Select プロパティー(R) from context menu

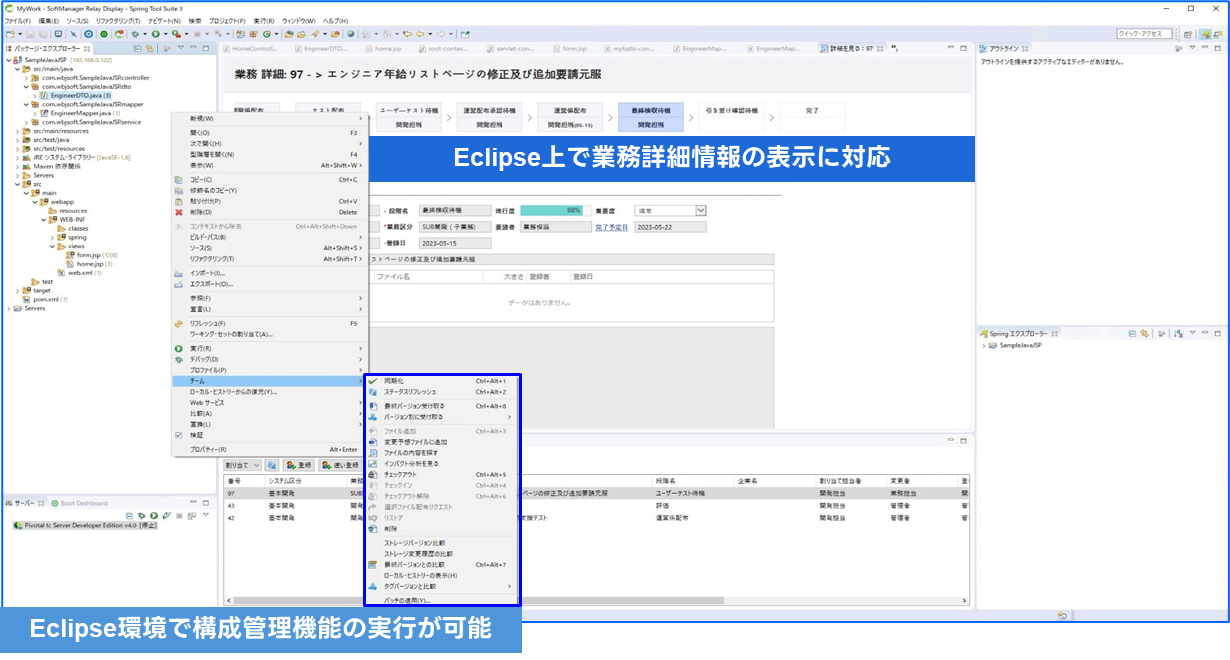click(208, 450)
